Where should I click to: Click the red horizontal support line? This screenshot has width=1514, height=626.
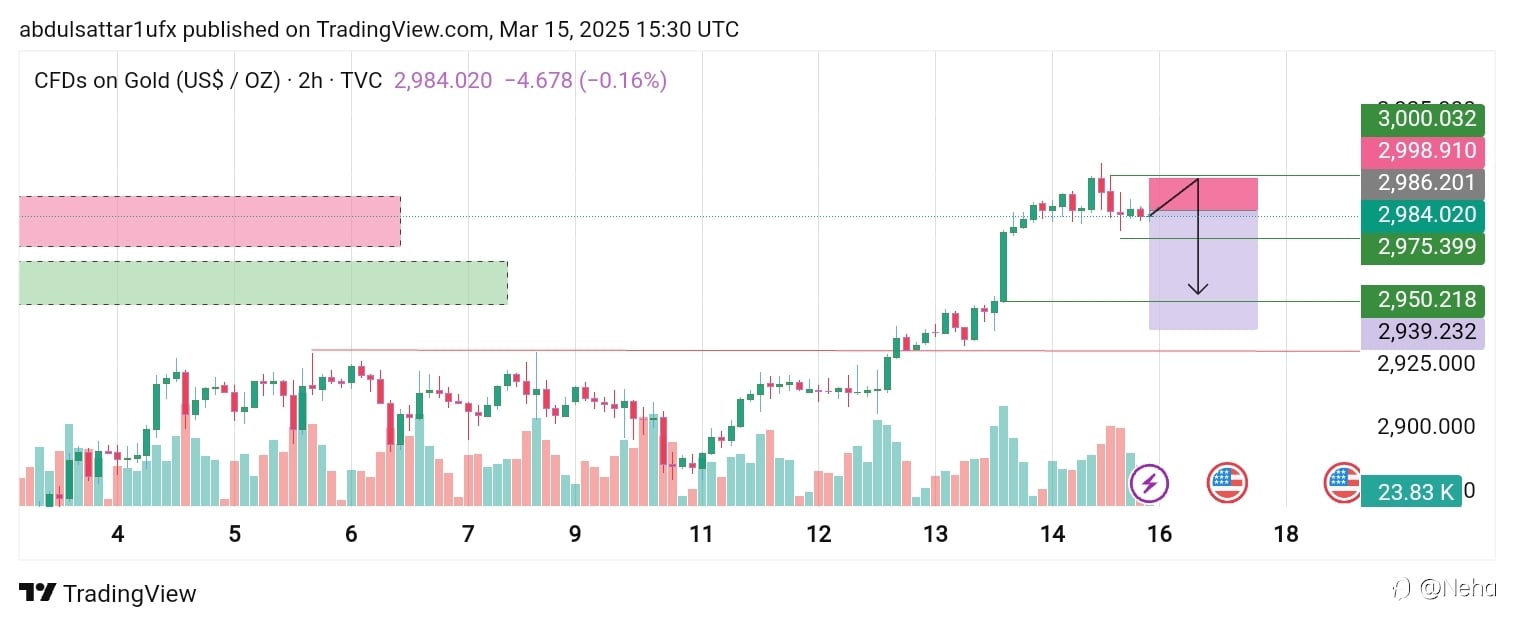tap(835, 351)
